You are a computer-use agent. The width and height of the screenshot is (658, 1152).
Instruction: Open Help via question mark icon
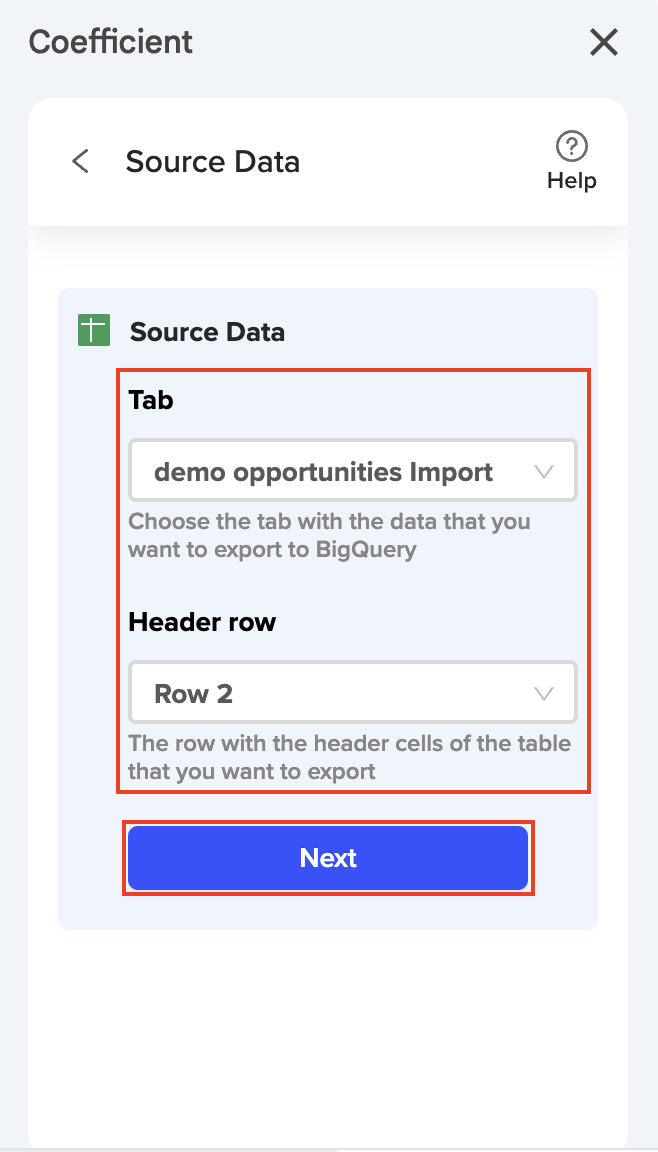pos(572,148)
